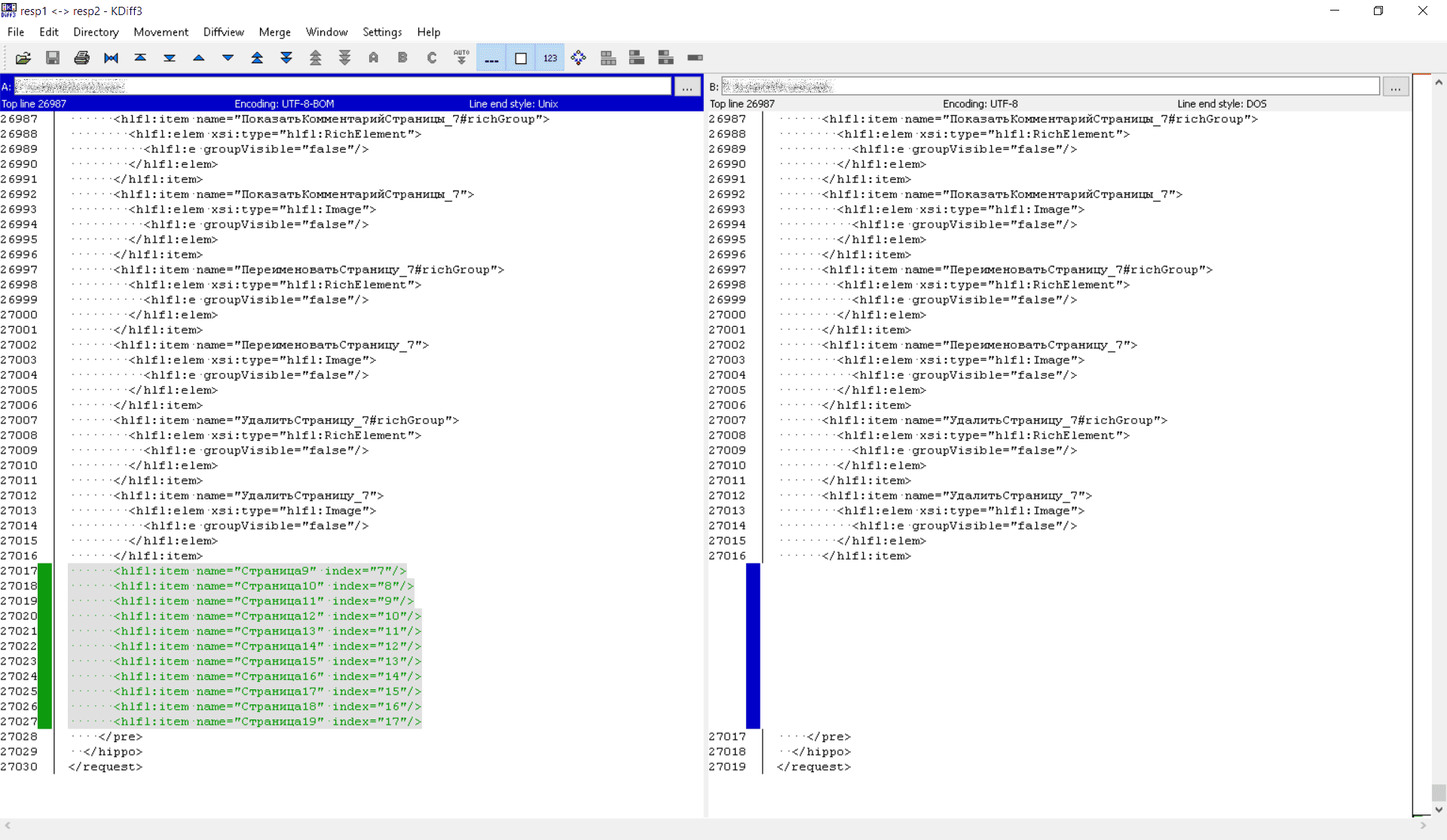Toggle show window C icon
This screenshot has height=840, width=1447.
point(666,58)
